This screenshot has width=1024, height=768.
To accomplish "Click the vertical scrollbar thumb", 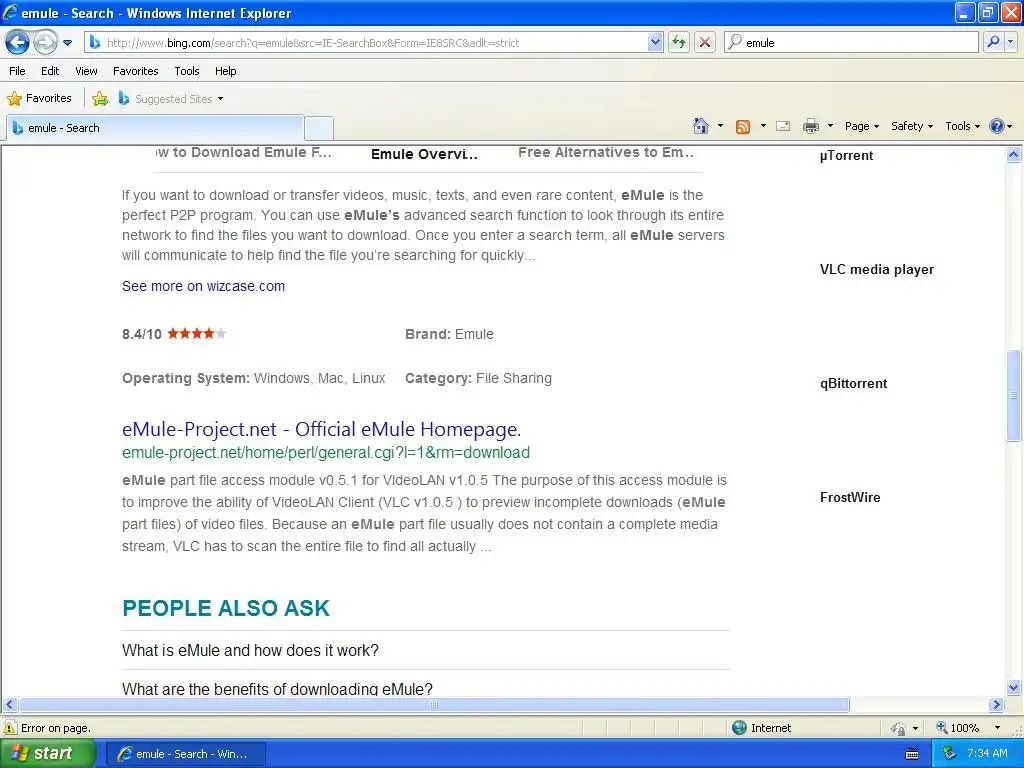I will (x=1014, y=396).
